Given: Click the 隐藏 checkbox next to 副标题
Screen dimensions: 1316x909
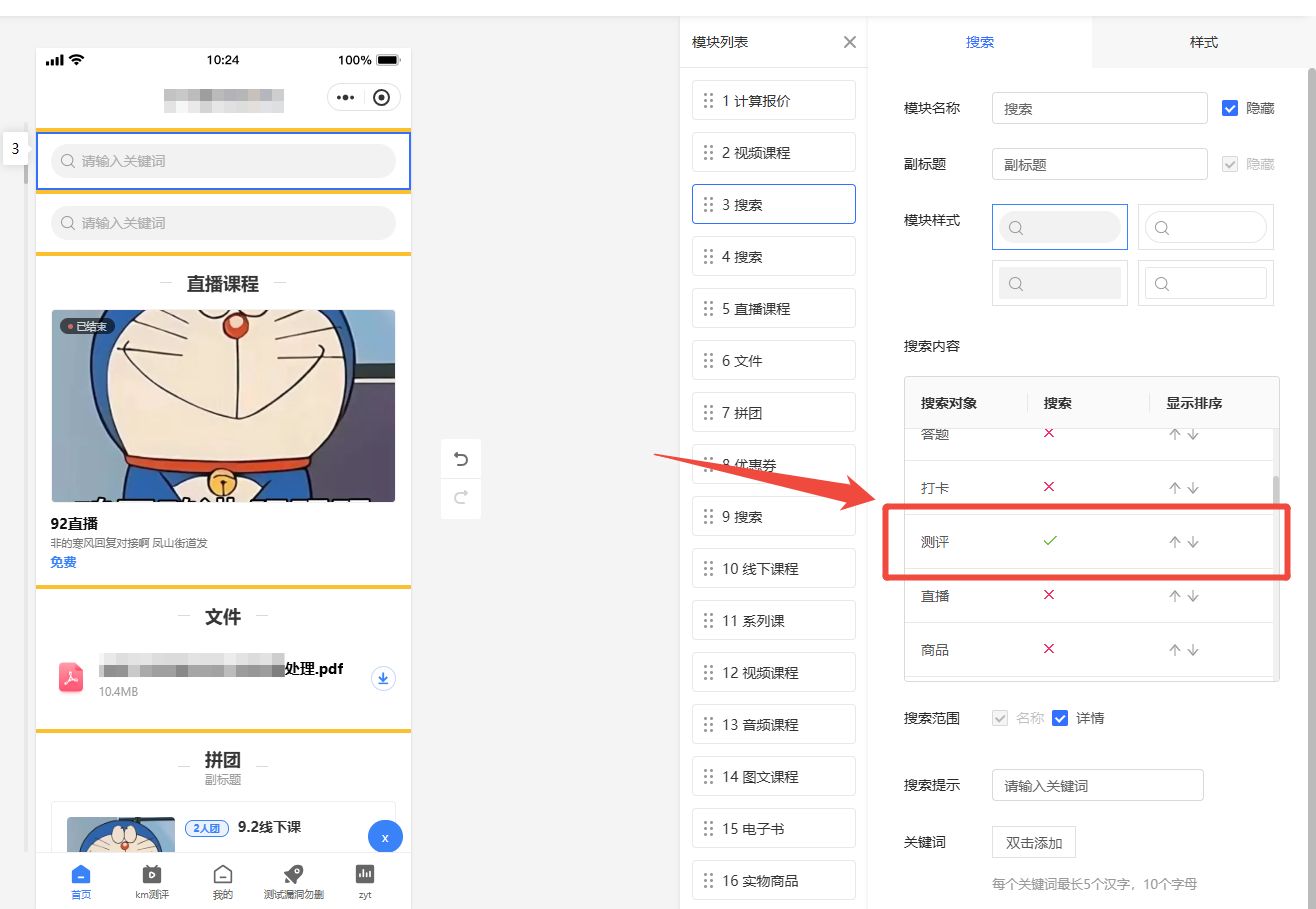Looking at the screenshot, I should point(1230,164).
